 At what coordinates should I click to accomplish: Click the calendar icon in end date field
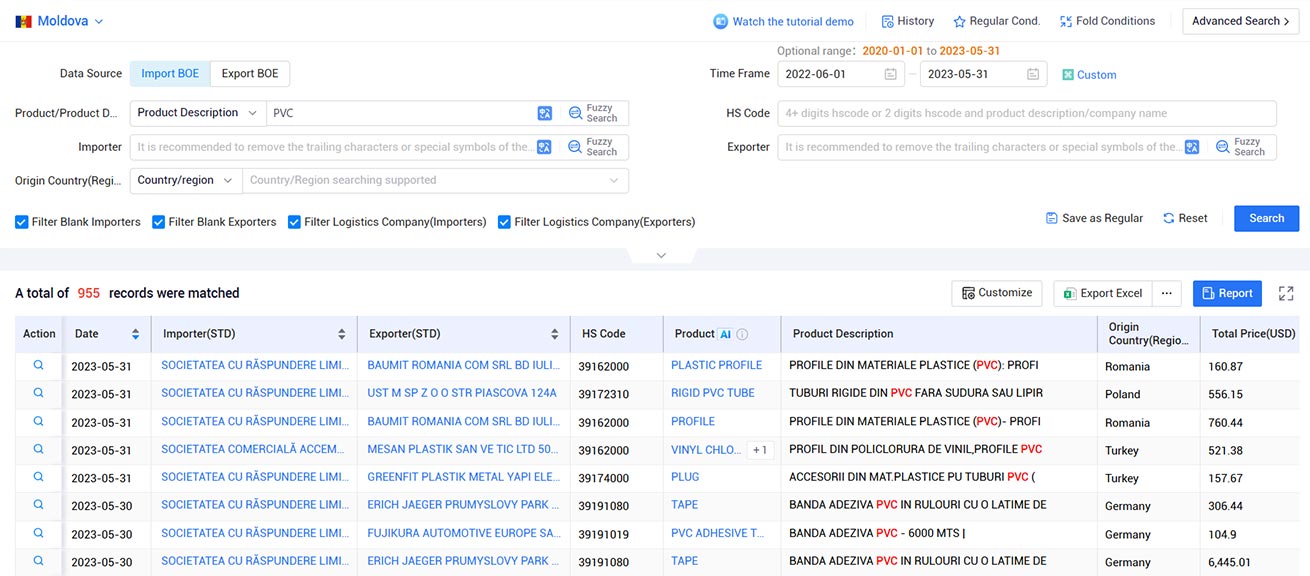1033,74
